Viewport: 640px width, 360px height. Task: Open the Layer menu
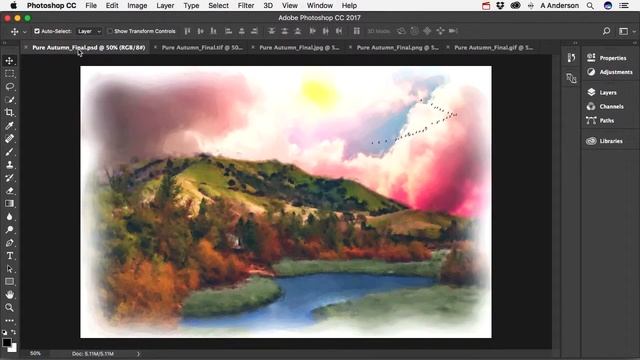[165, 5]
